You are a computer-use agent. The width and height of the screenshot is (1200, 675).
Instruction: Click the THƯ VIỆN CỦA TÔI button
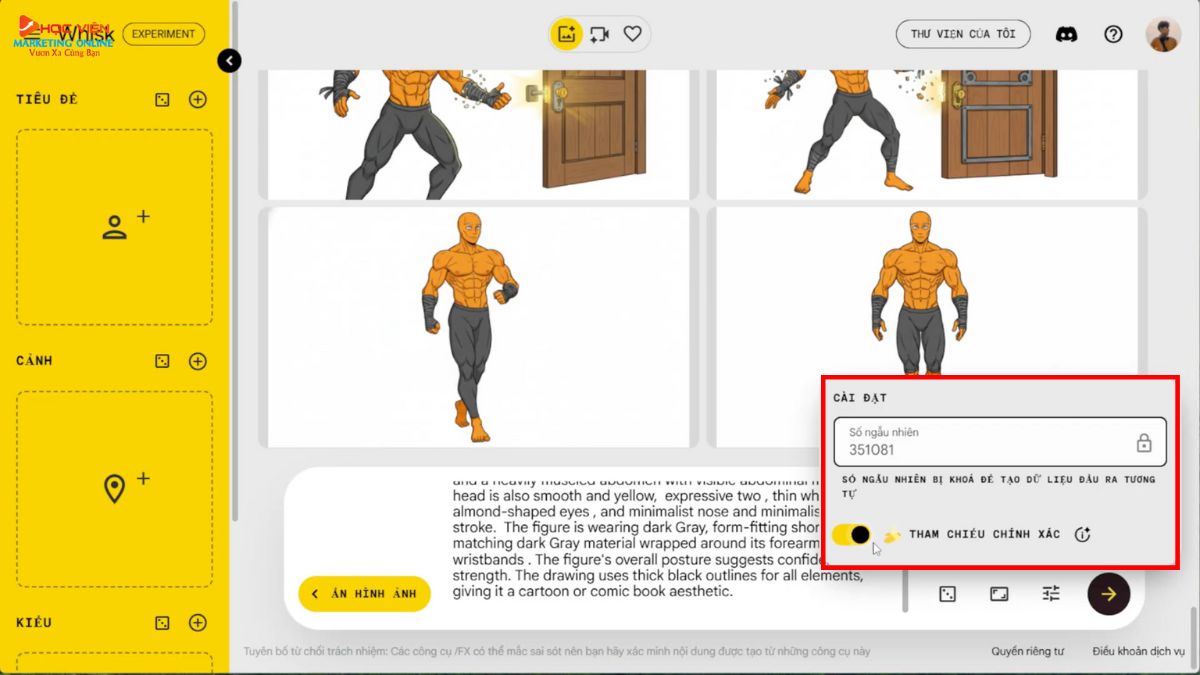[962, 34]
